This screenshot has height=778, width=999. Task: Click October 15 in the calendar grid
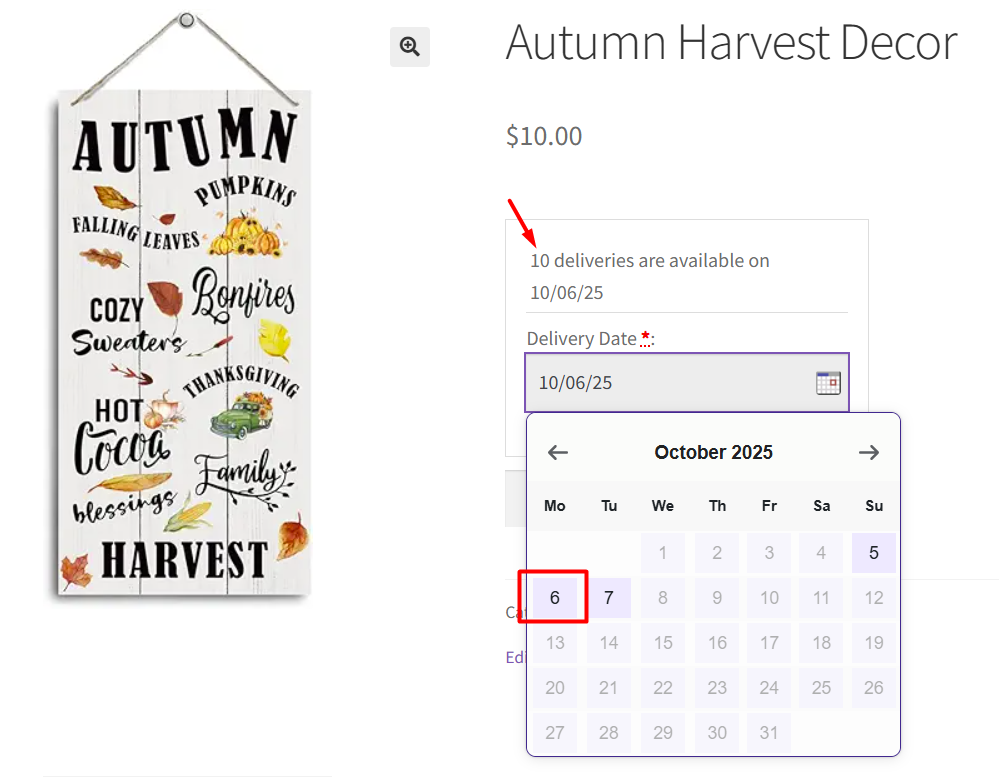pos(663,643)
